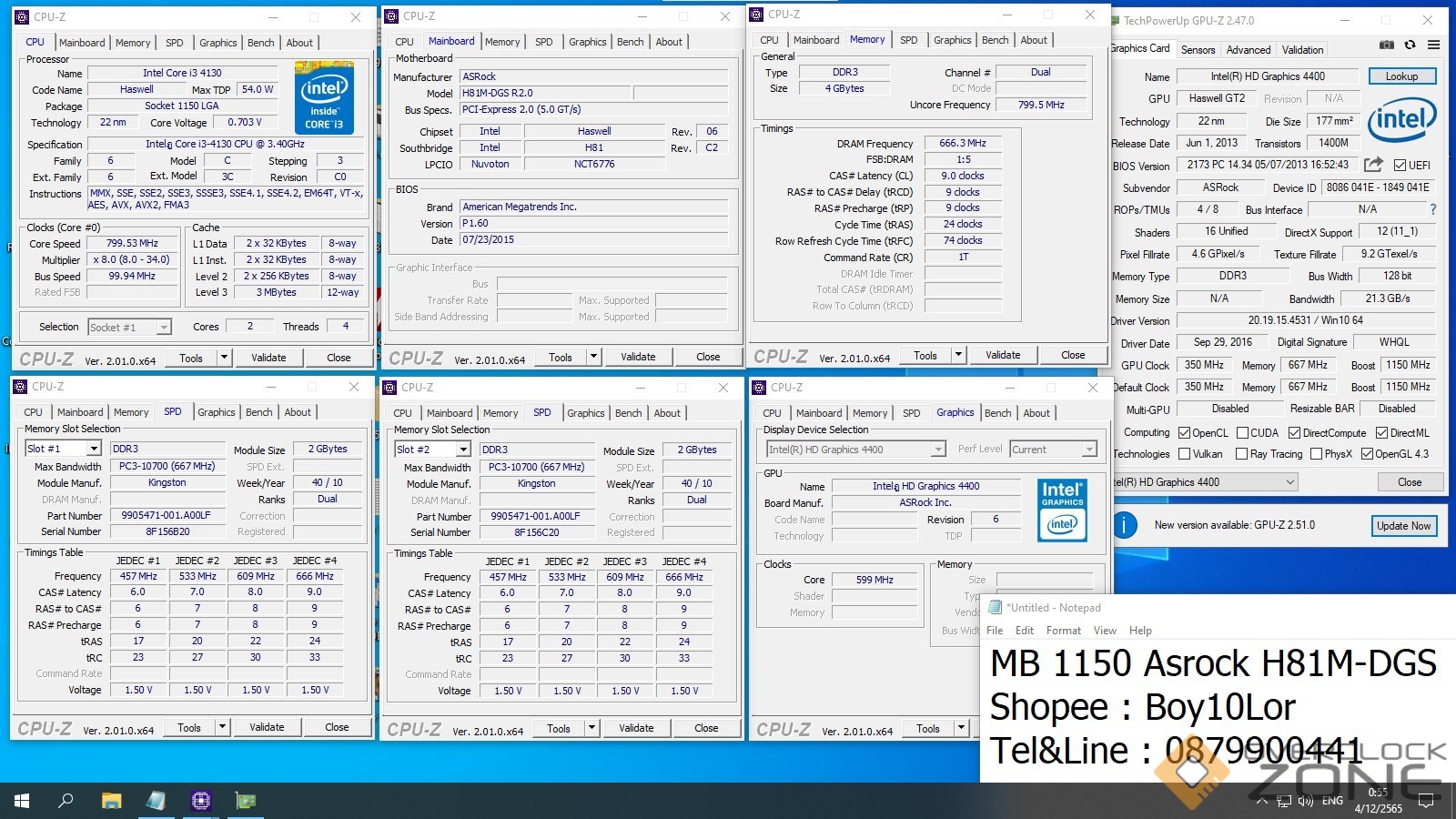1456x819 pixels.
Task: Toggle the CUDA checkbox
Action: (x=1242, y=433)
